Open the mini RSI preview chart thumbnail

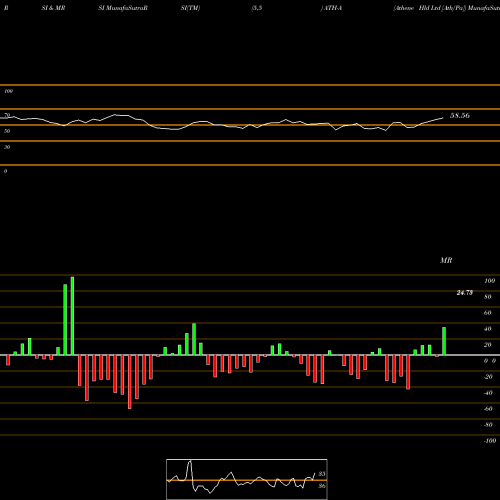[247, 479]
